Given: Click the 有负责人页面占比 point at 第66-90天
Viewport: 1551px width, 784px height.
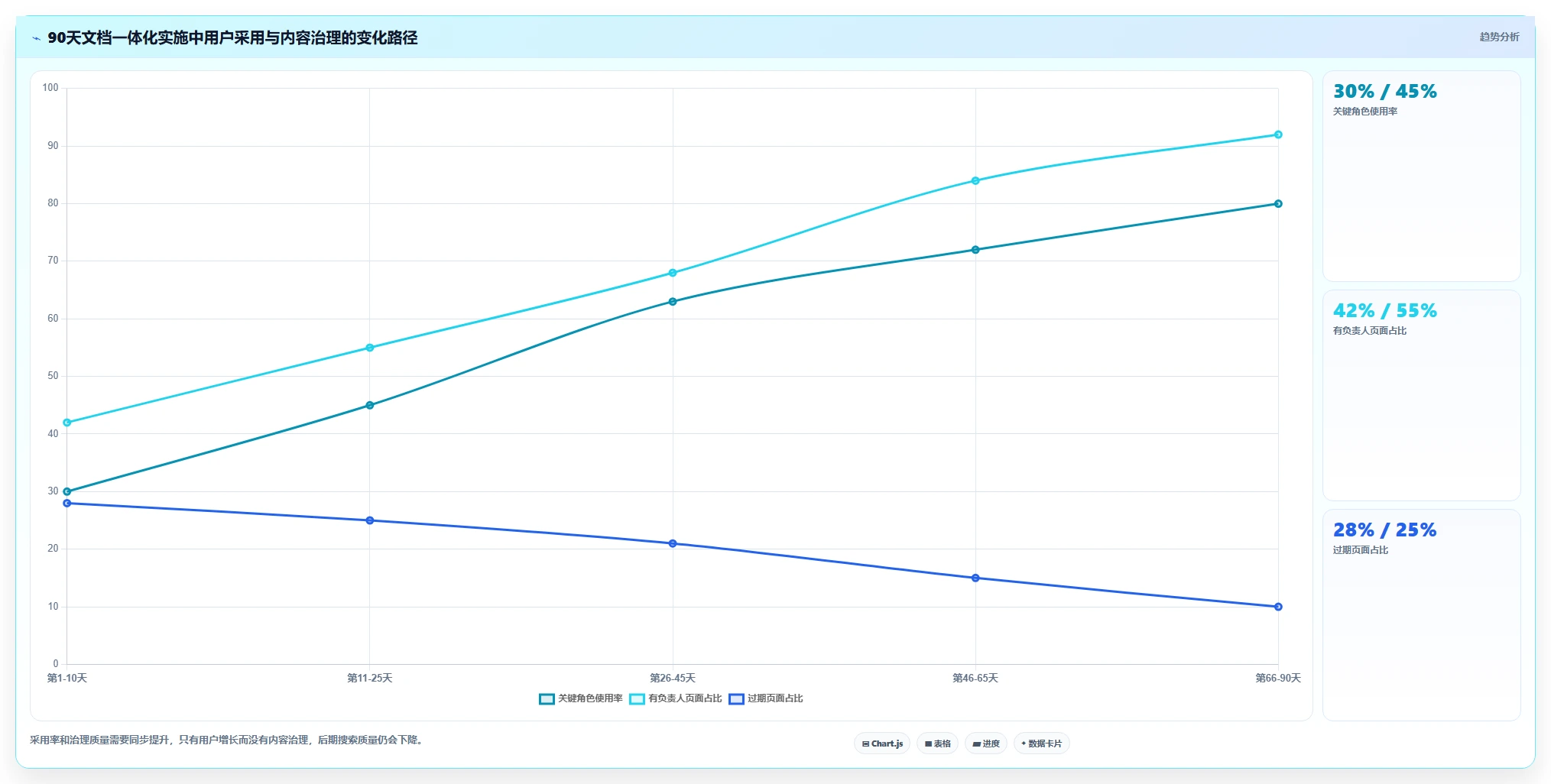Looking at the screenshot, I should (x=1278, y=134).
